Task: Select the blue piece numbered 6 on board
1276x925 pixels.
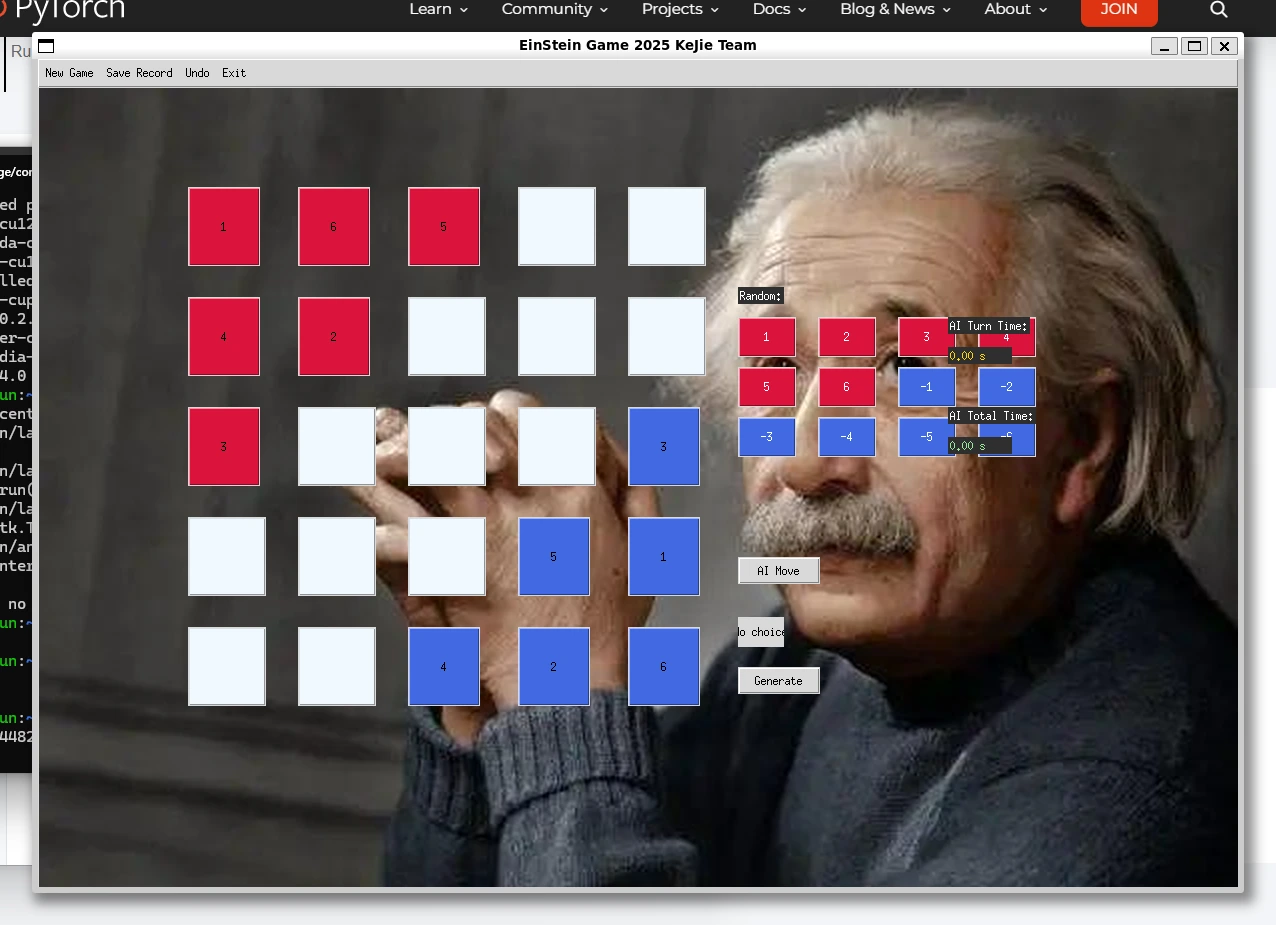Action: (x=664, y=667)
